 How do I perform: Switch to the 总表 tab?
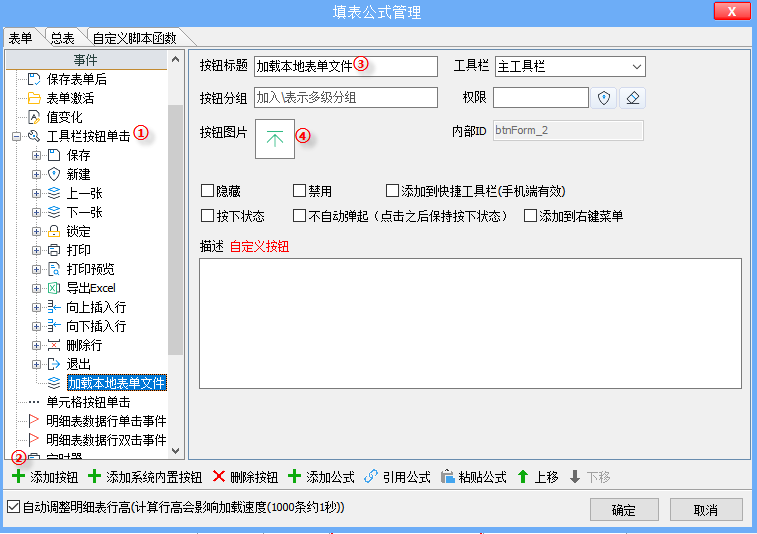(x=63, y=38)
